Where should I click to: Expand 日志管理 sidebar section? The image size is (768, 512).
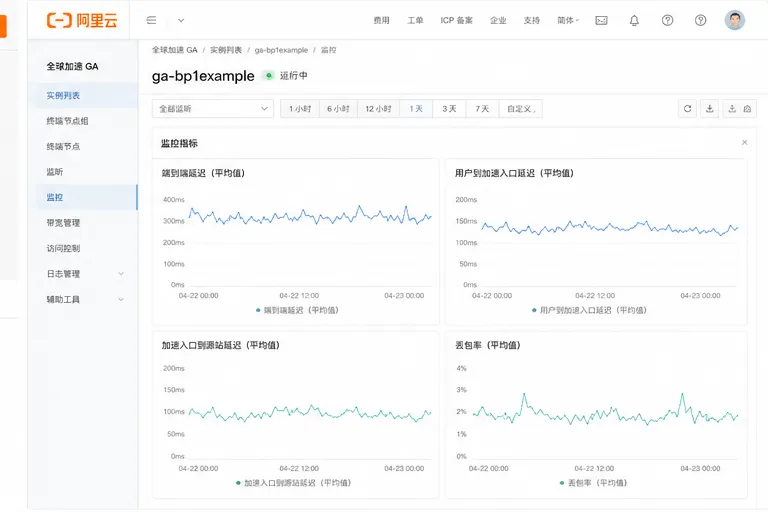tap(85, 274)
